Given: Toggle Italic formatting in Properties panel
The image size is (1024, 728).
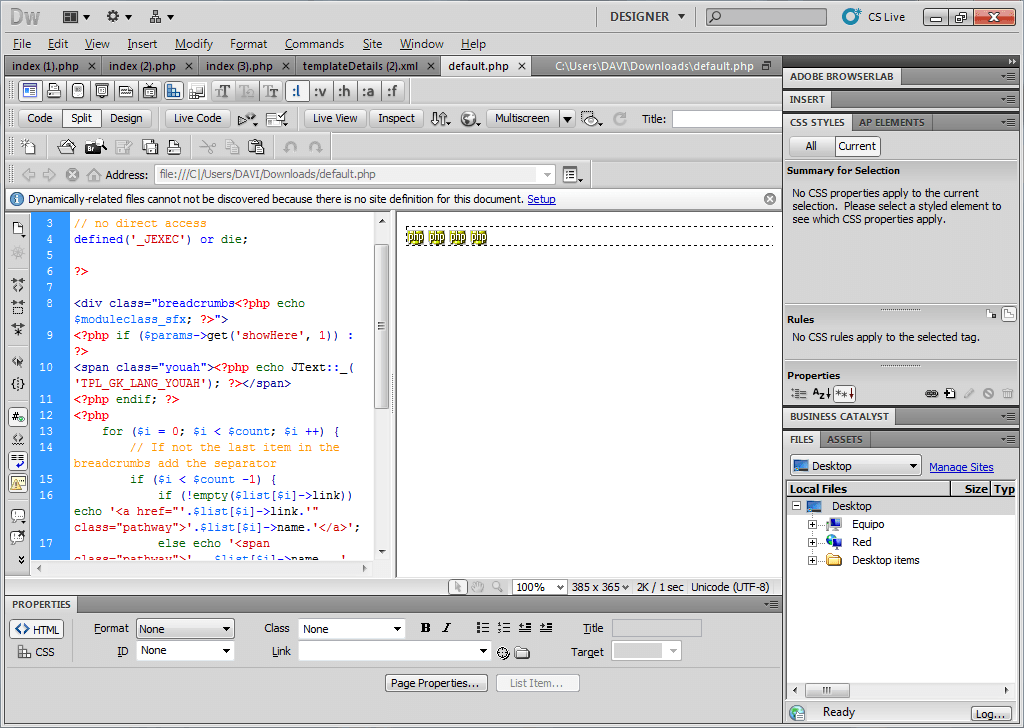Looking at the screenshot, I should tap(447, 627).
